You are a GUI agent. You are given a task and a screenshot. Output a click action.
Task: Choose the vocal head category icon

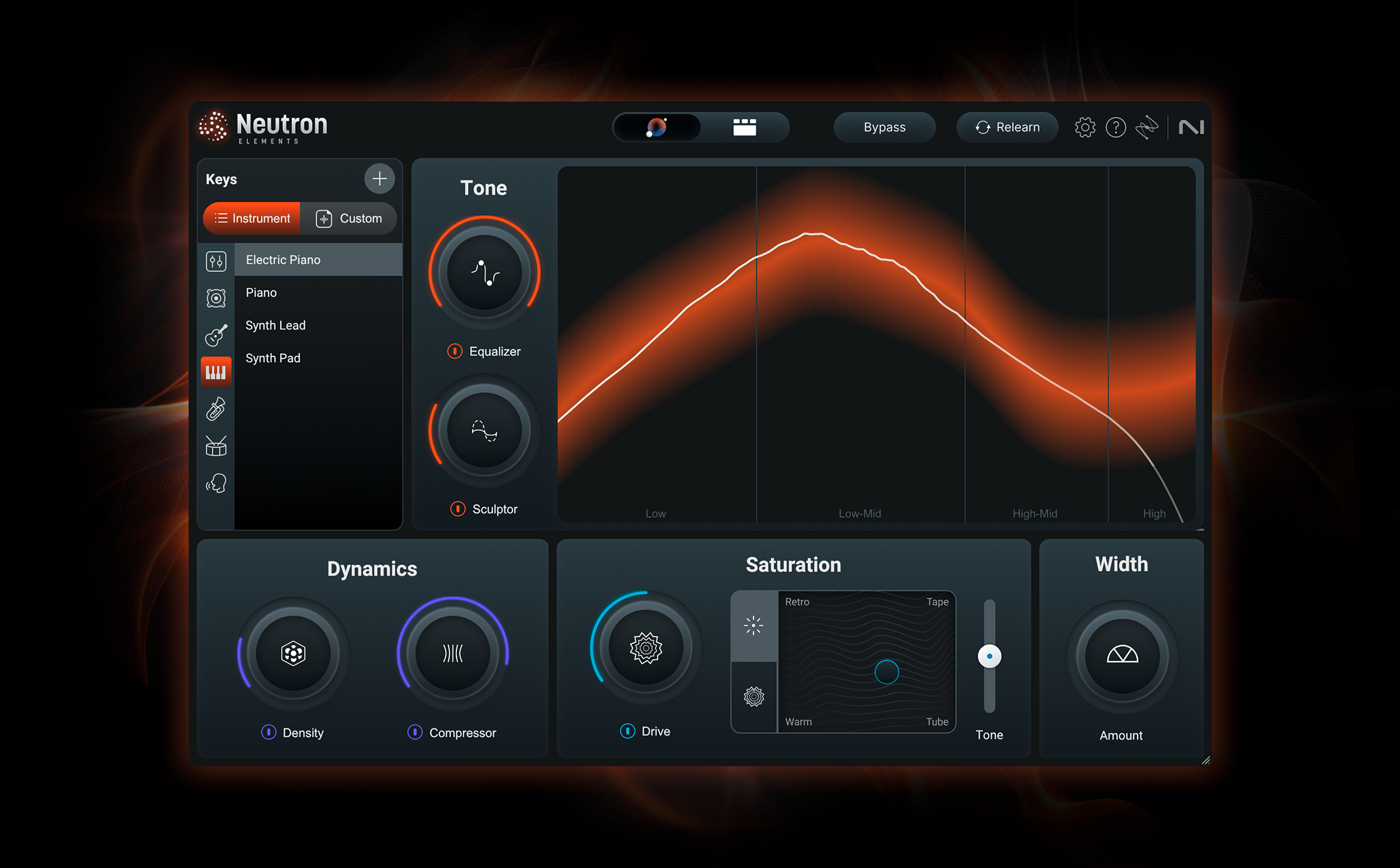point(216,484)
